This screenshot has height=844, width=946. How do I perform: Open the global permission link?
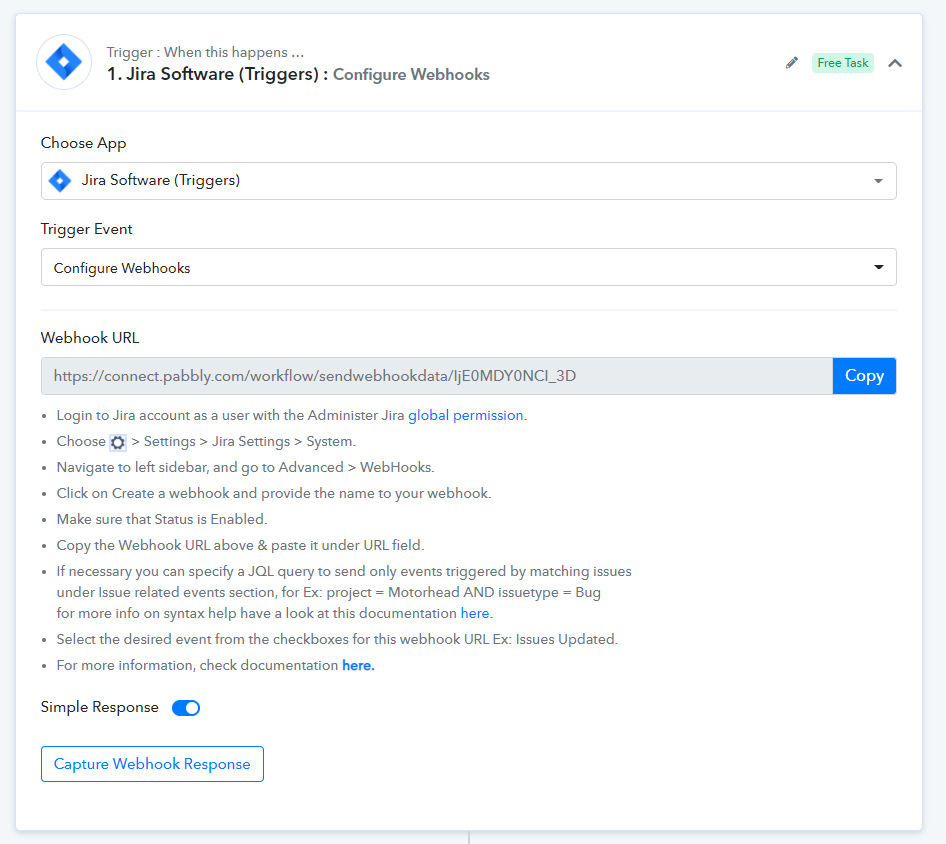[x=467, y=415]
